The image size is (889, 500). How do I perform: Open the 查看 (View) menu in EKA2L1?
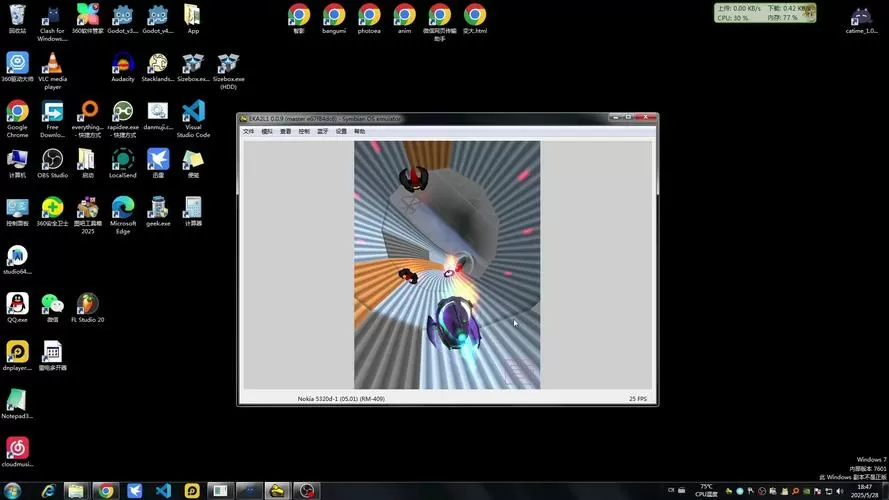pos(286,132)
